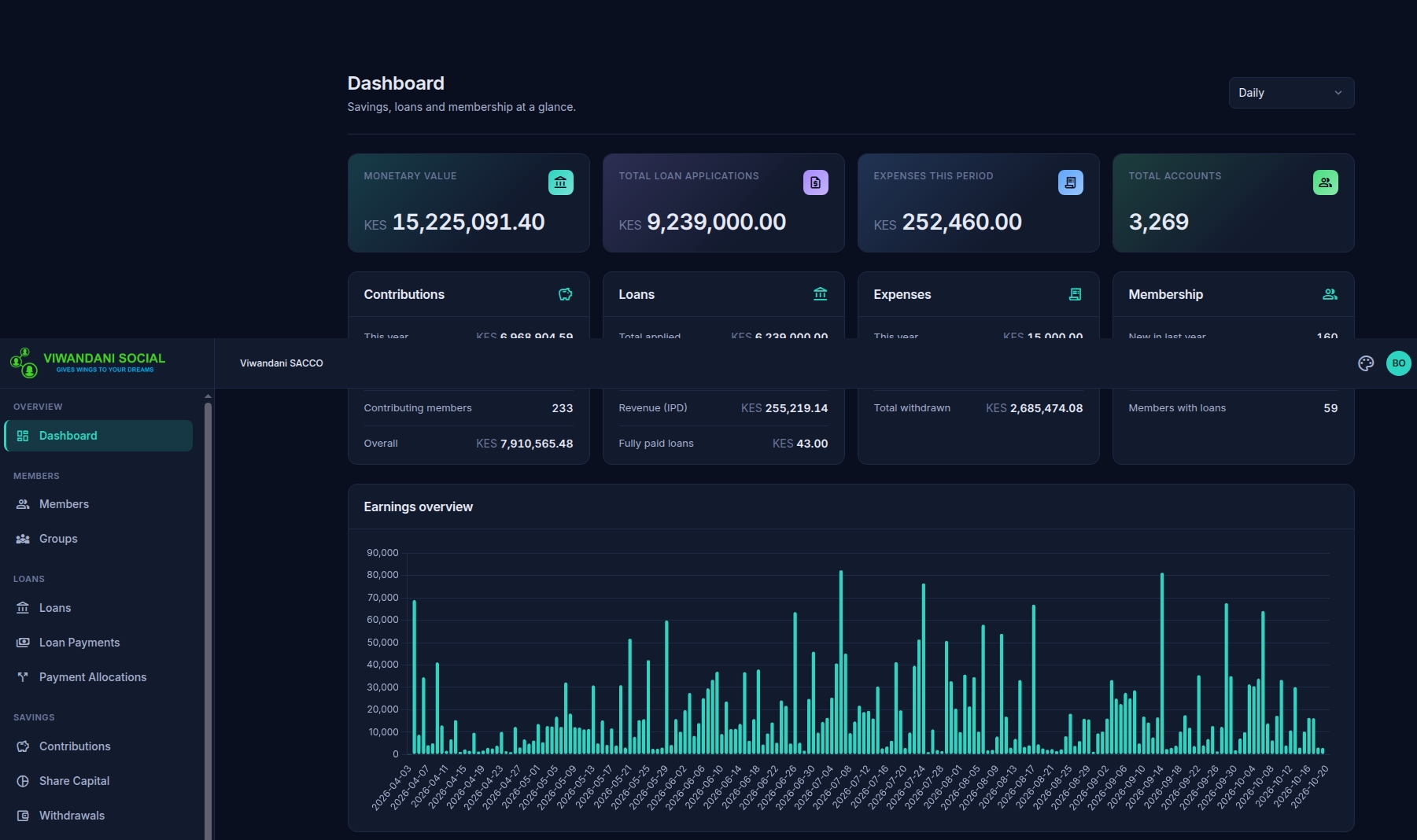
Task: Click the Loans card bank icon
Action: [x=820, y=294]
